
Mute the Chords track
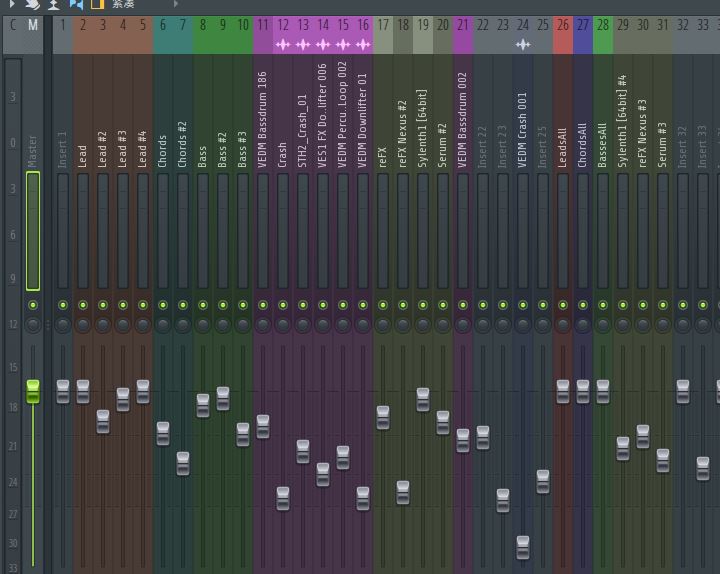pyautogui.click(x=163, y=305)
